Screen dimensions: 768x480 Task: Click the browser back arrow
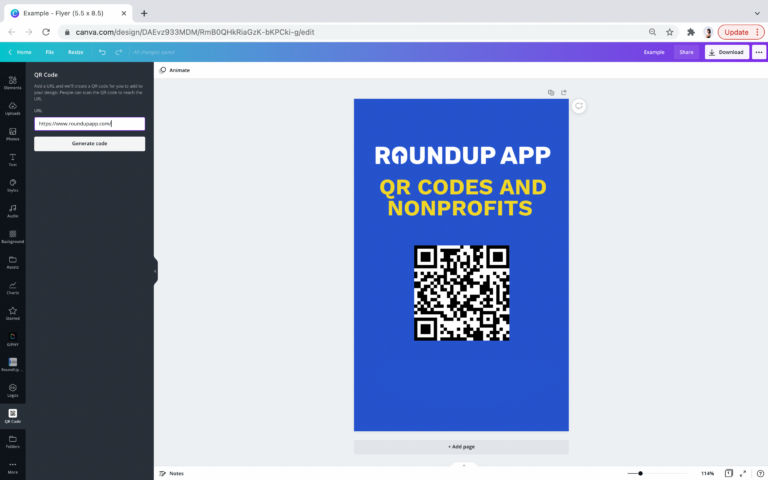pos(12,32)
